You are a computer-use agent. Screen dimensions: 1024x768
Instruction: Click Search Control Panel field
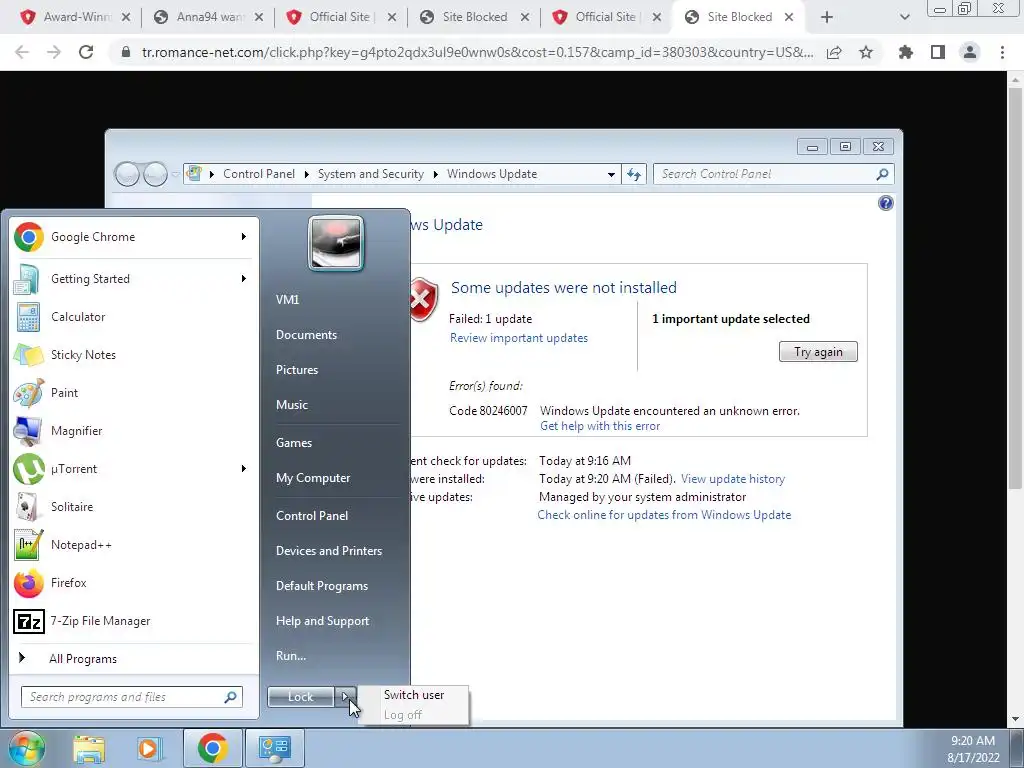click(773, 174)
